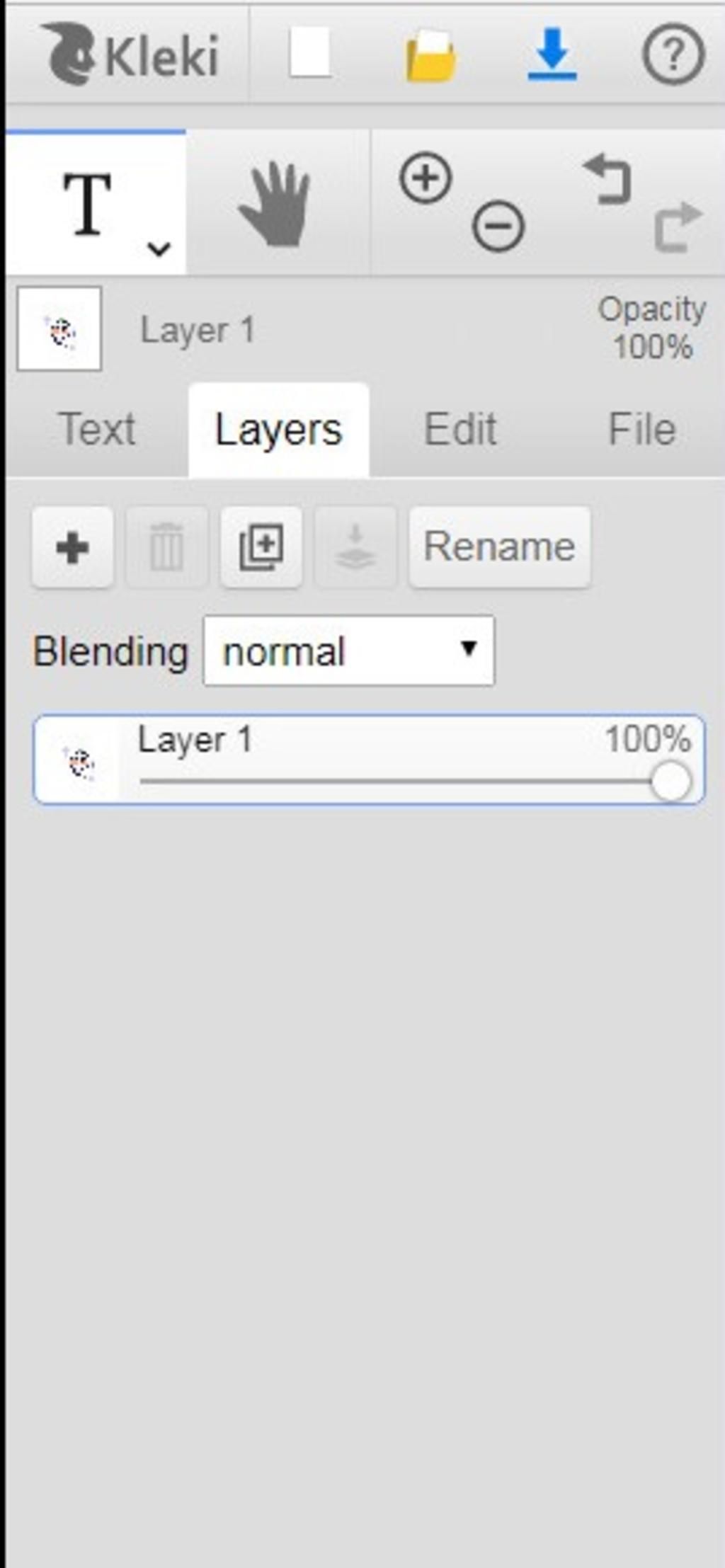
Task: Click the Kleki logo
Action: click(x=131, y=55)
